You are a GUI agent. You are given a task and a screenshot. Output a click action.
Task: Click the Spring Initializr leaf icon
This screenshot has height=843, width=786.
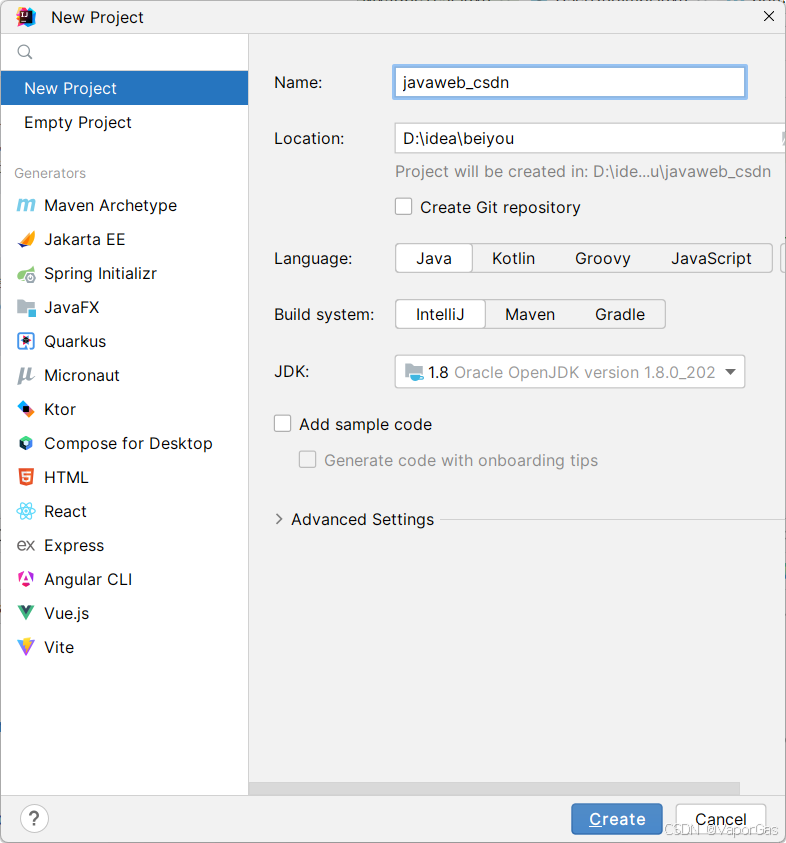[x=26, y=274]
